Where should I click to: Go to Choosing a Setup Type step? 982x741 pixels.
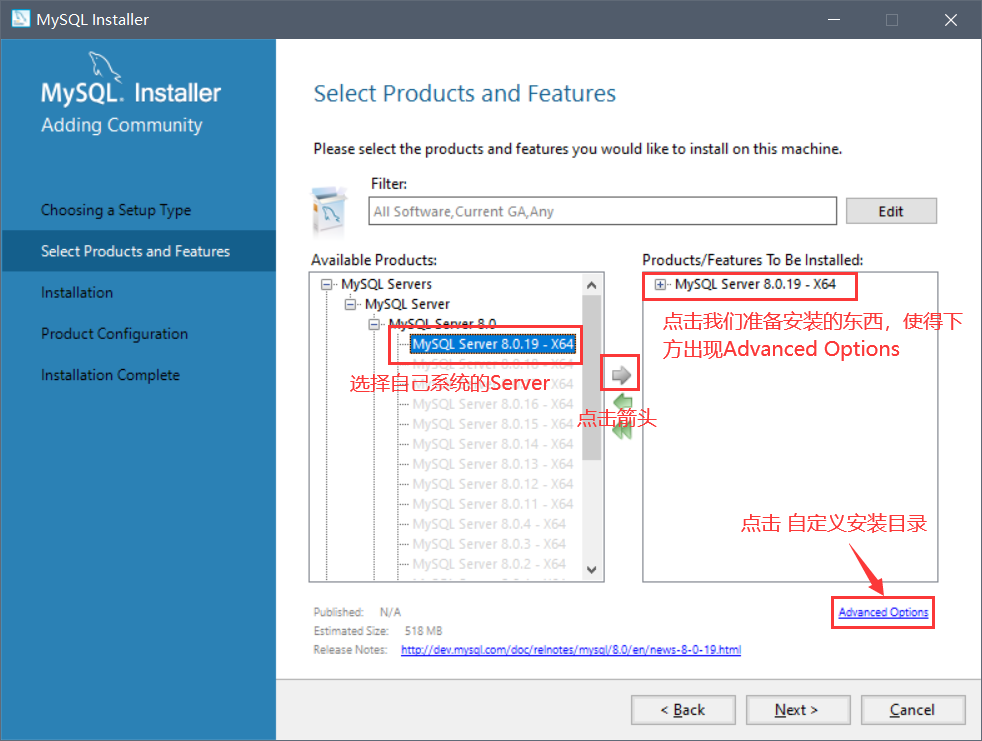[116, 210]
